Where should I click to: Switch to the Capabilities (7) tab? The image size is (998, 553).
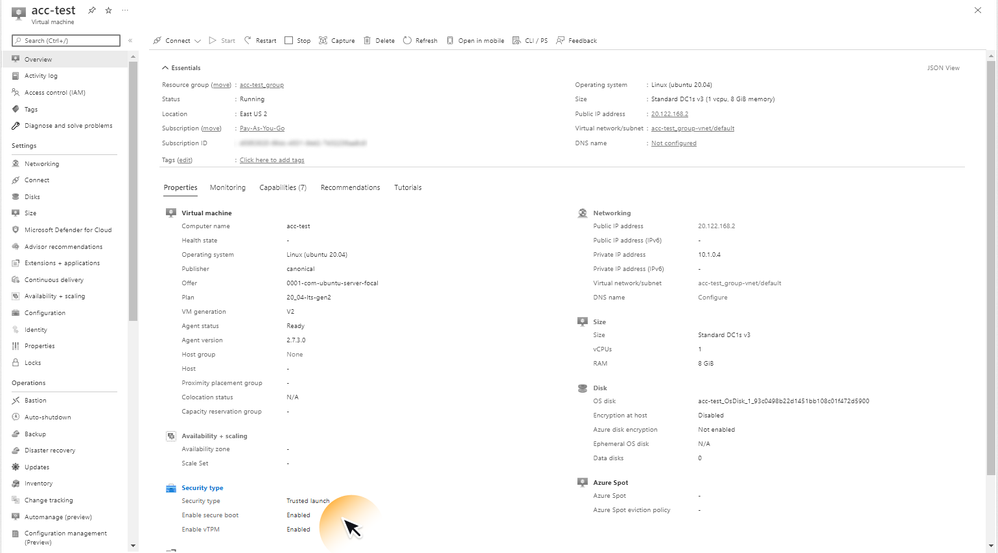click(283, 187)
